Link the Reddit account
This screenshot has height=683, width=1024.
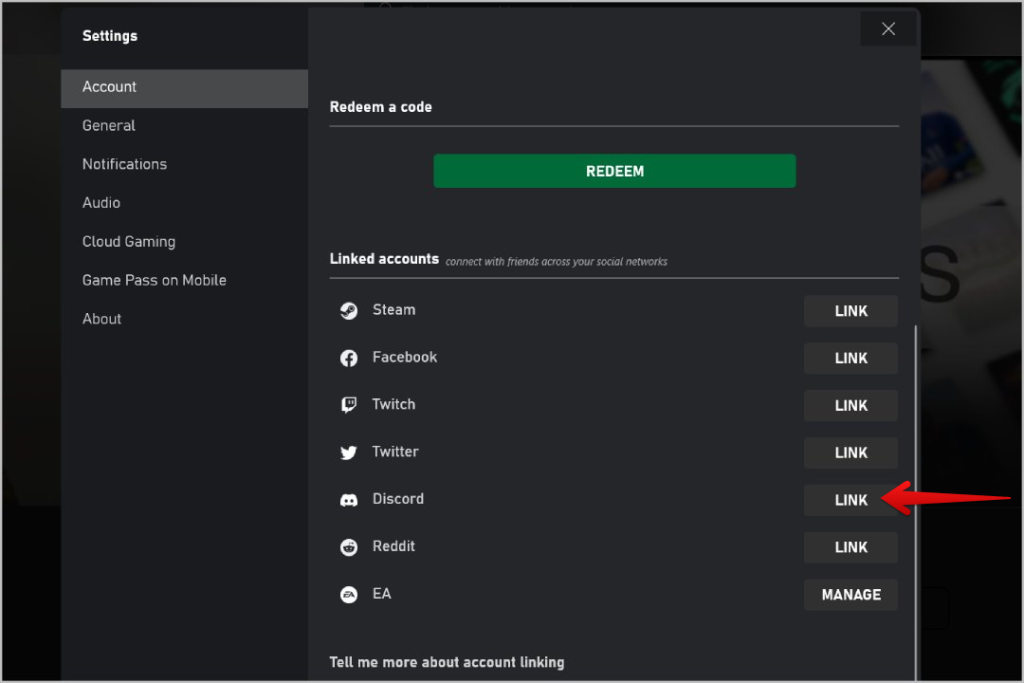coord(850,547)
